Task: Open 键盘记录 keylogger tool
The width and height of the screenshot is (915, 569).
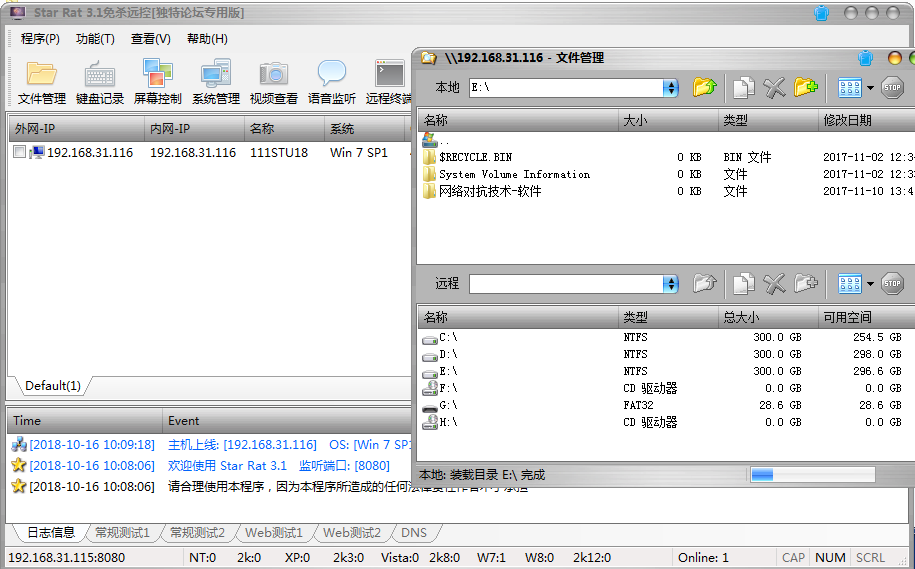Action: click(x=100, y=82)
